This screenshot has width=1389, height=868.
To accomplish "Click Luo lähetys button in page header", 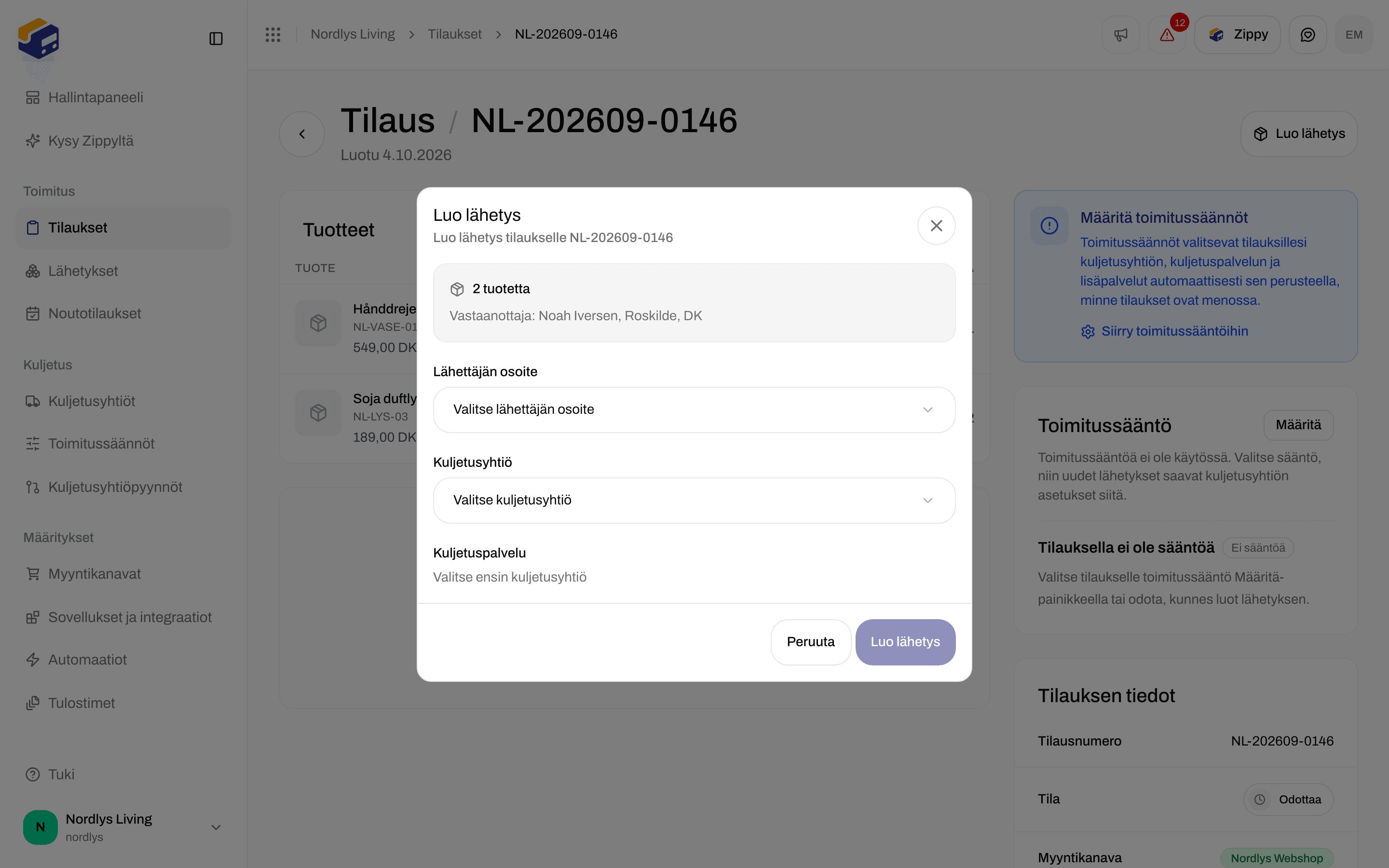I will coord(1299,134).
